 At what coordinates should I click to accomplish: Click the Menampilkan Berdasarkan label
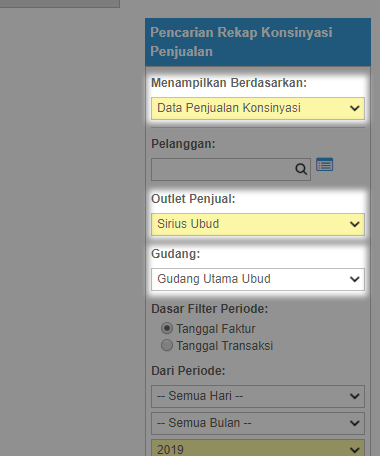point(229,83)
